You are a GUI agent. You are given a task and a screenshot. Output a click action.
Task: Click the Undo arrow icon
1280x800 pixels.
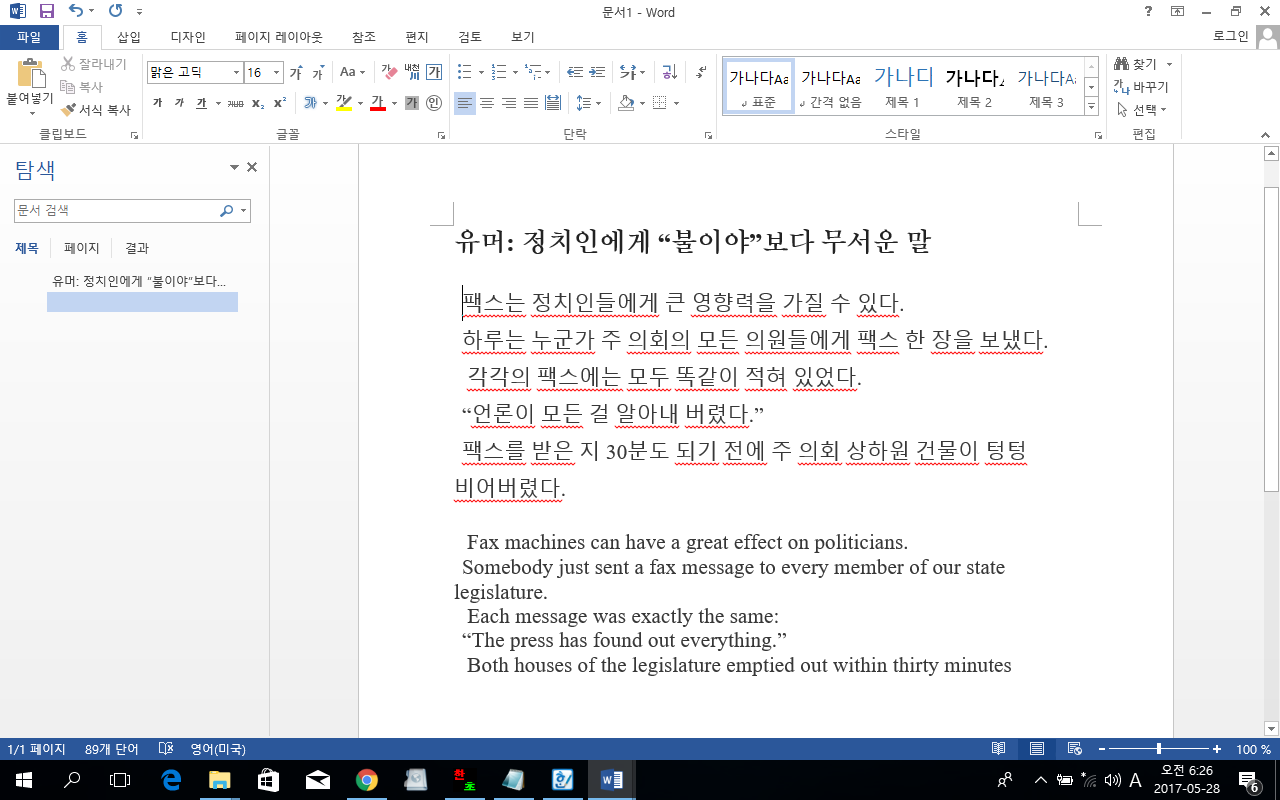(76, 12)
